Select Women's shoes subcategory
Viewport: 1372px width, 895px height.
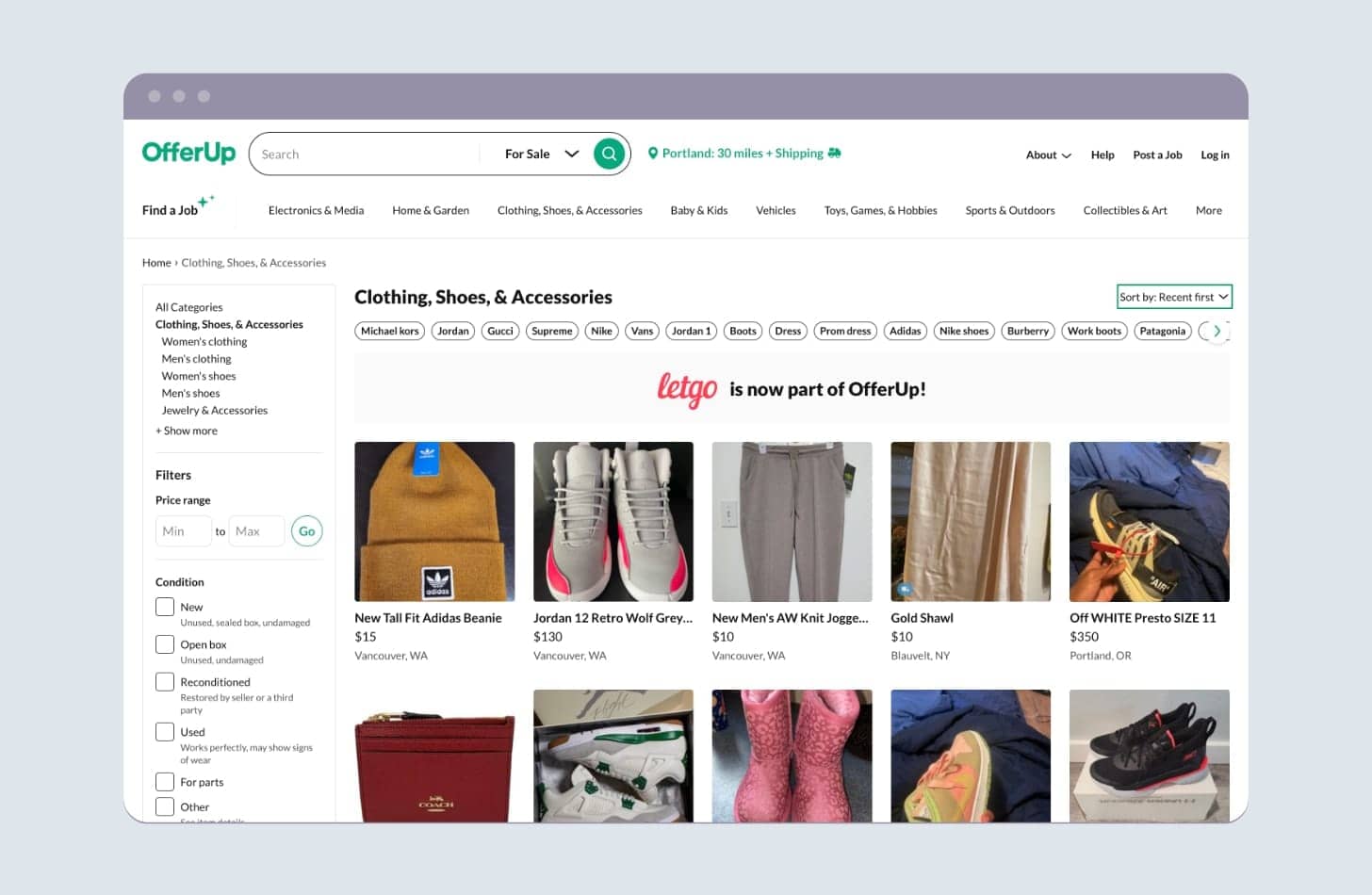198,376
